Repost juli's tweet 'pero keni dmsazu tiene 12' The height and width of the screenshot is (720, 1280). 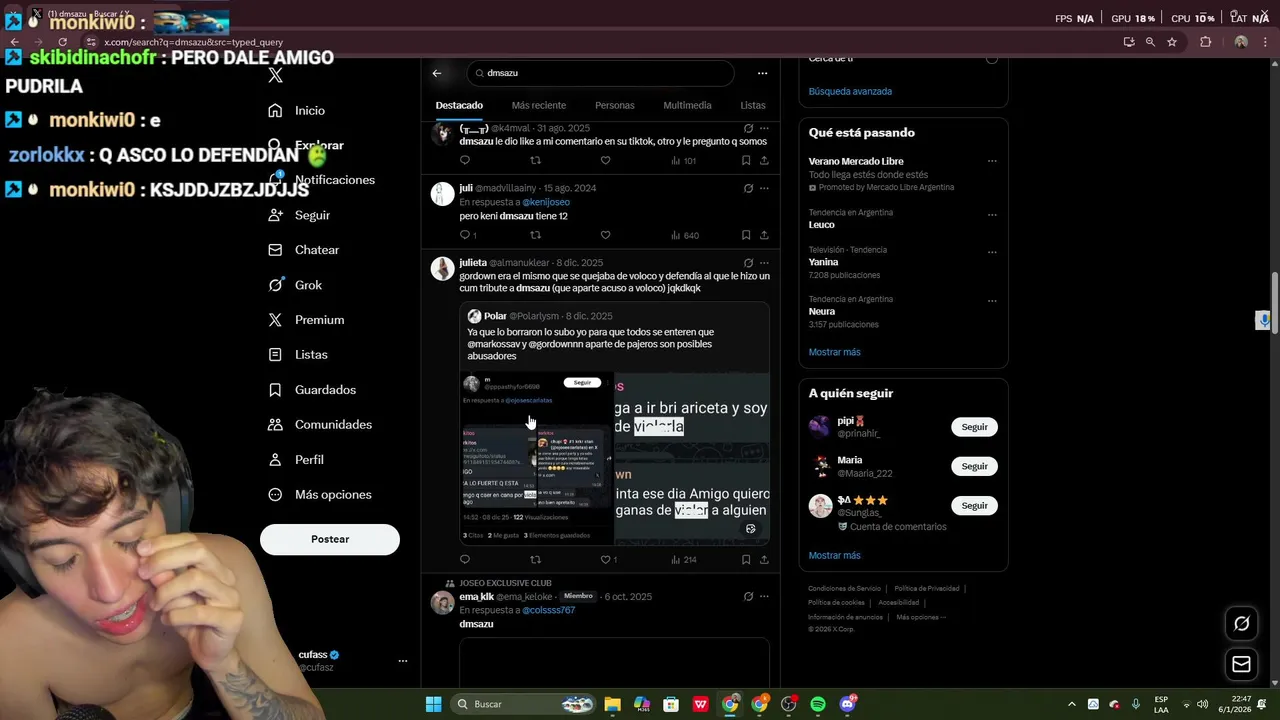[535, 235]
